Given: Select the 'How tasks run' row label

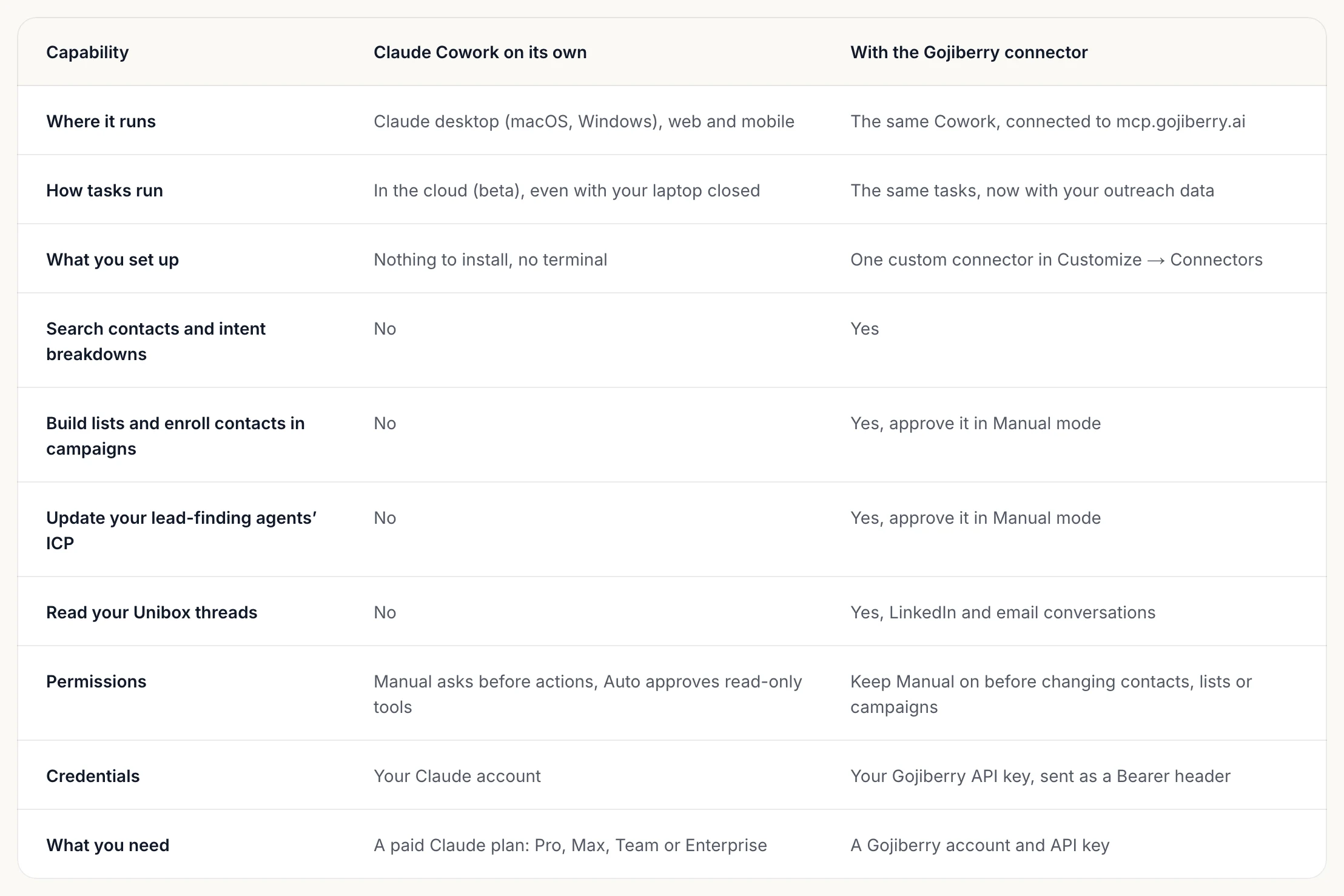Looking at the screenshot, I should pos(104,190).
